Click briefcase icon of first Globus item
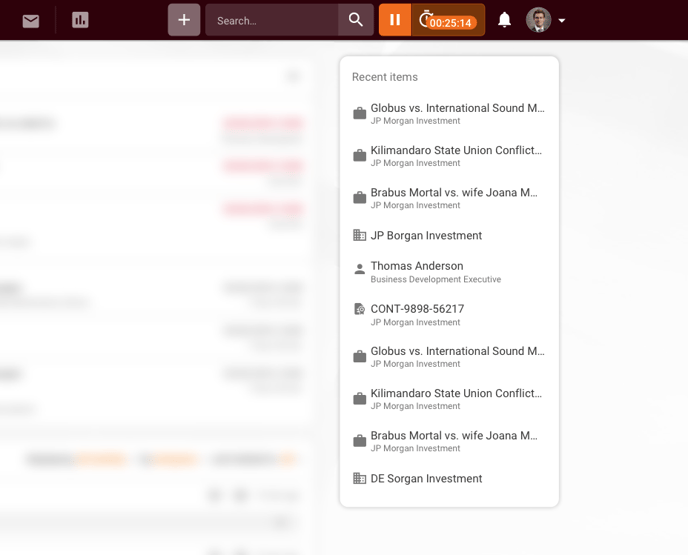The image size is (688, 555). [x=359, y=113]
